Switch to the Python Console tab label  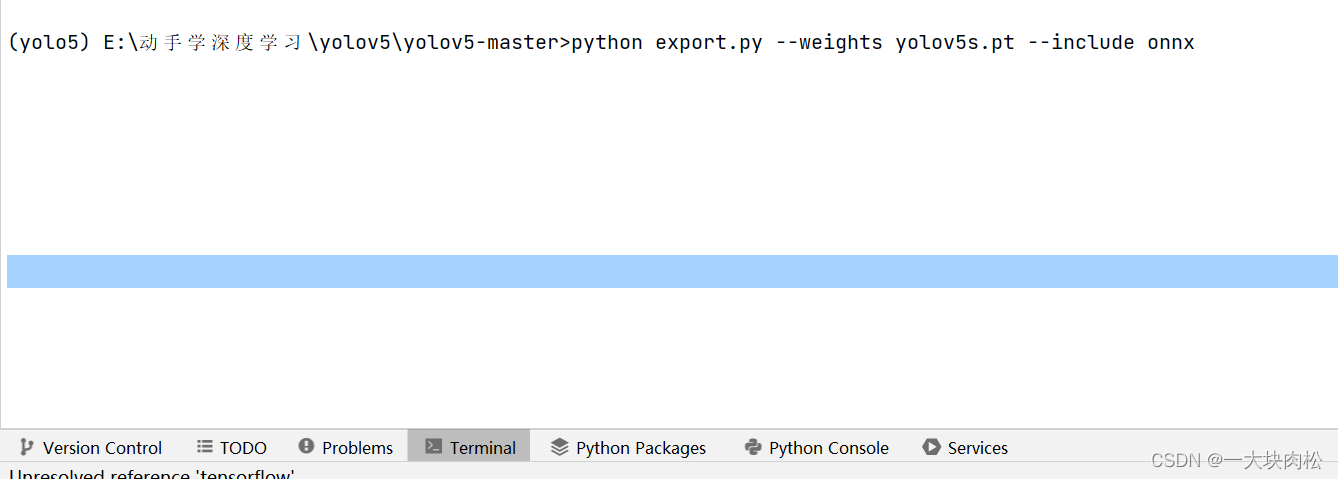tap(828, 448)
